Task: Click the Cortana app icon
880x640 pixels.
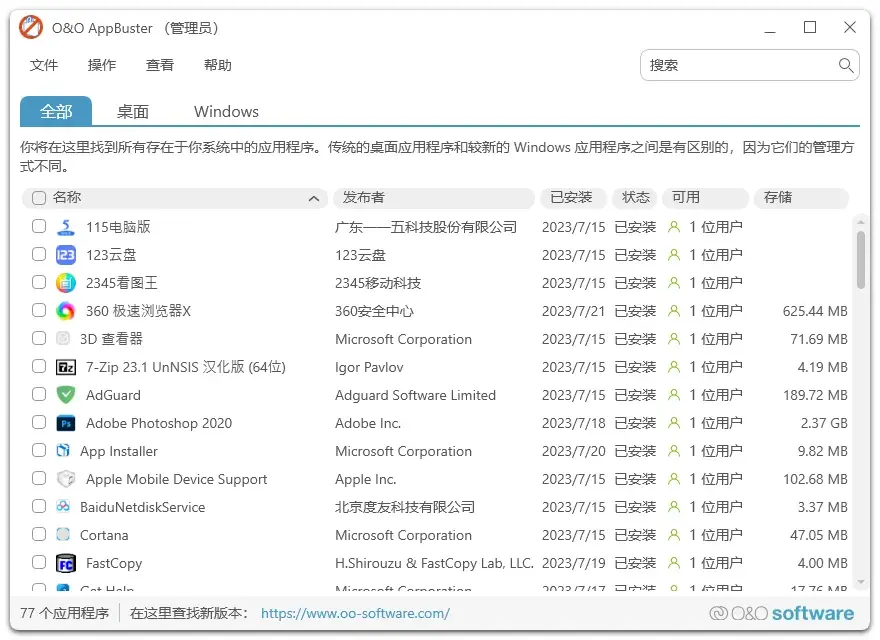Action: click(x=63, y=534)
